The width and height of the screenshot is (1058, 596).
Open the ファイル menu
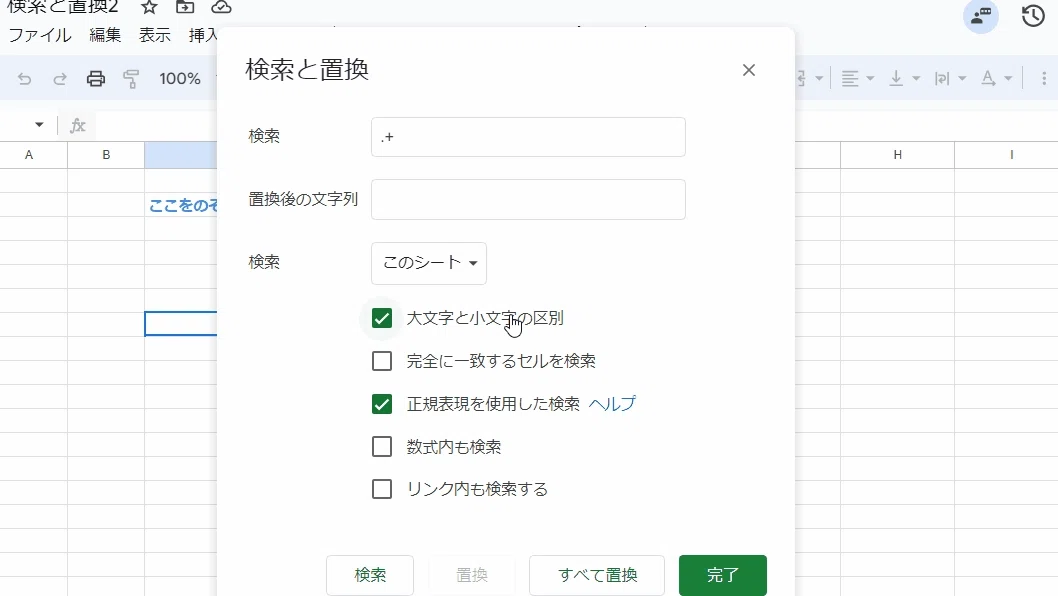[x=40, y=35]
